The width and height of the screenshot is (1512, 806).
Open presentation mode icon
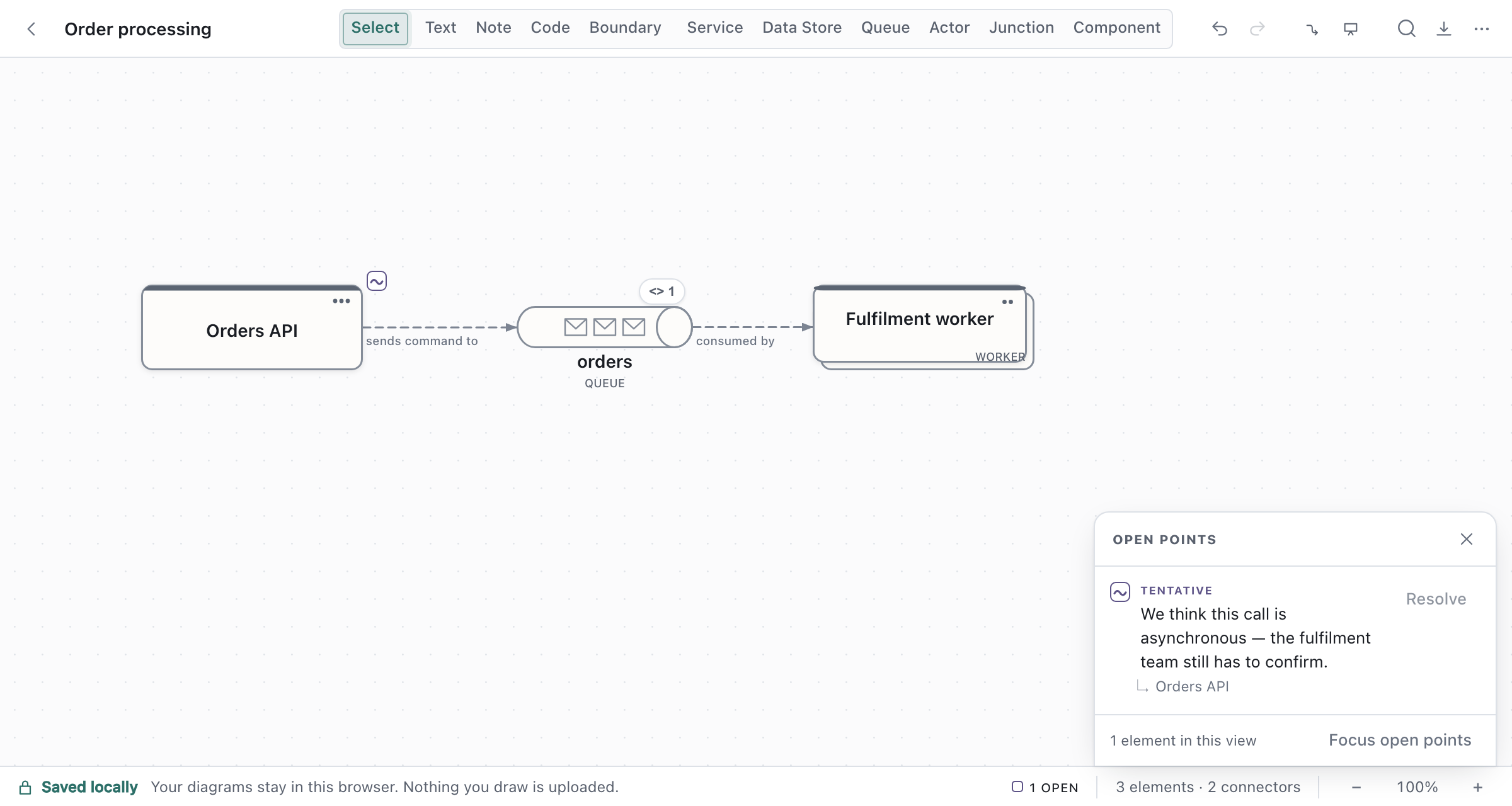1351,29
